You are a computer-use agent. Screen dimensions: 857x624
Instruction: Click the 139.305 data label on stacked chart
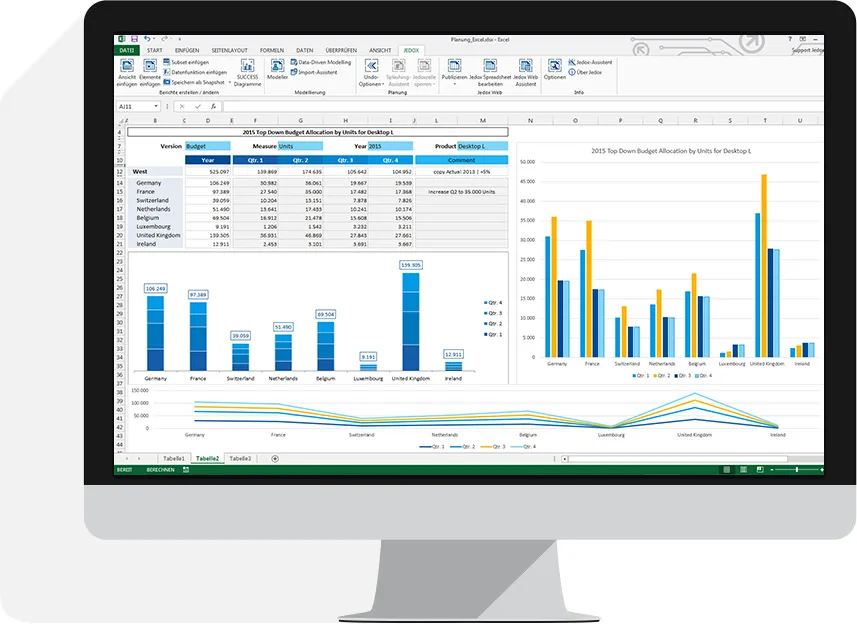pos(410,265)
